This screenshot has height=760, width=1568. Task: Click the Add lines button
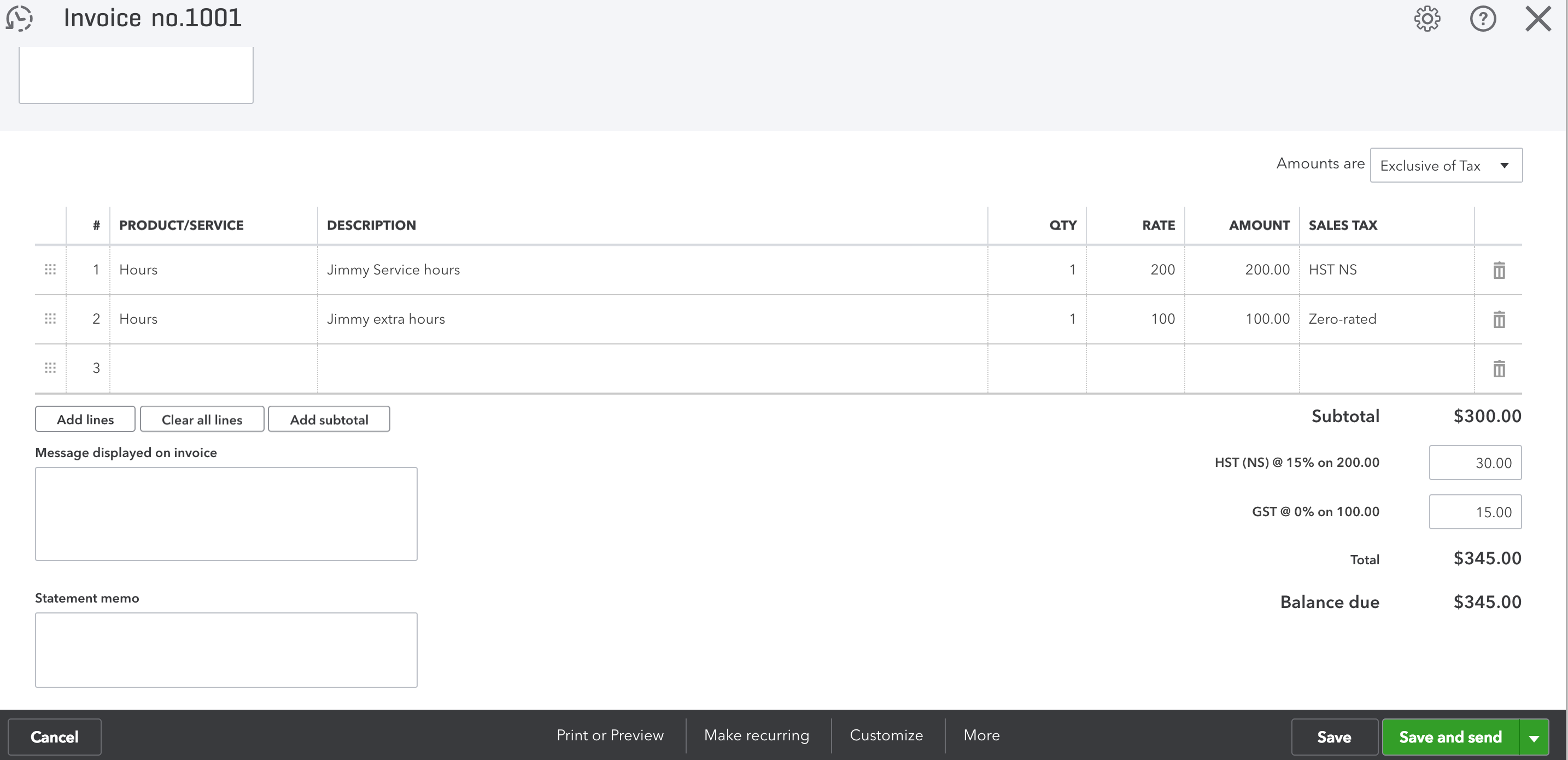pyautogui.click(x=85, y=419)
